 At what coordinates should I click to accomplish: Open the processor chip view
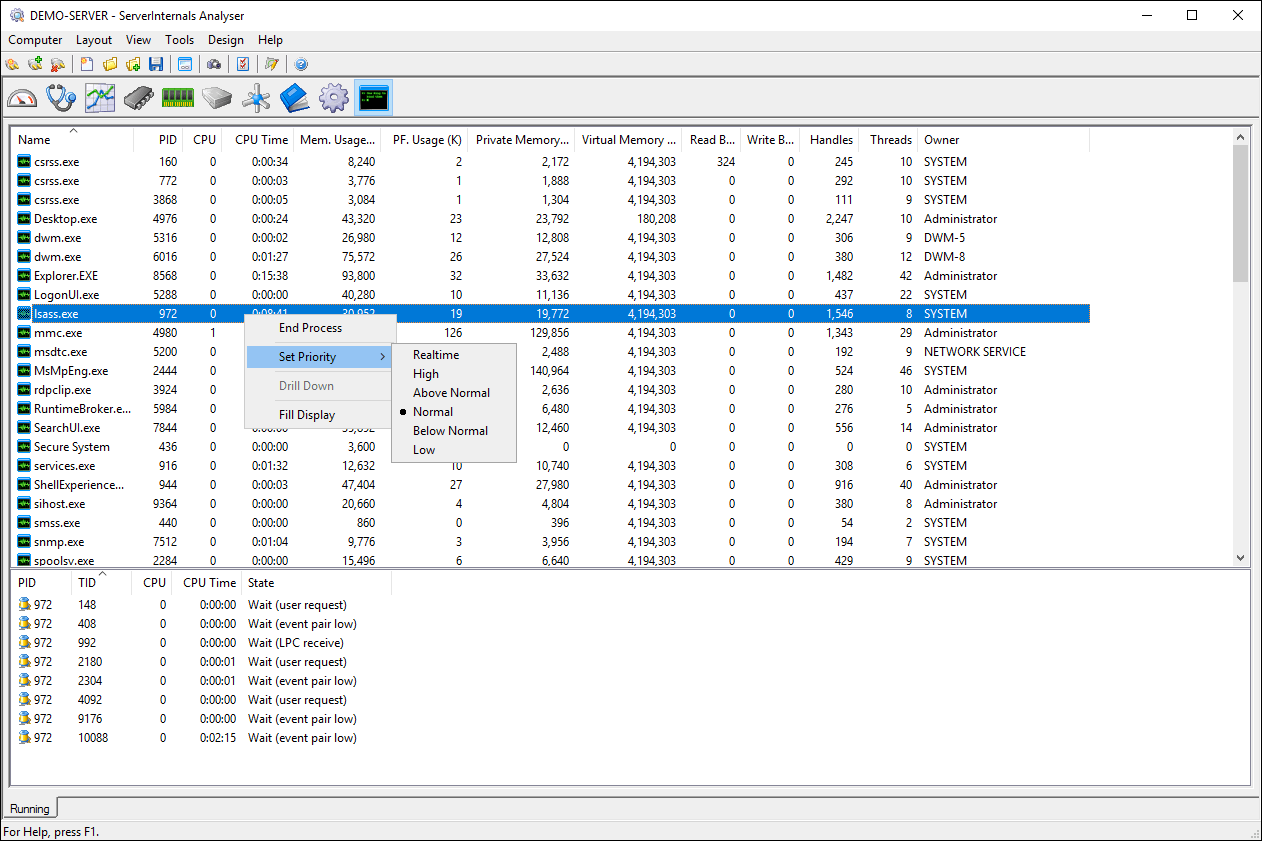click(139, 98)
